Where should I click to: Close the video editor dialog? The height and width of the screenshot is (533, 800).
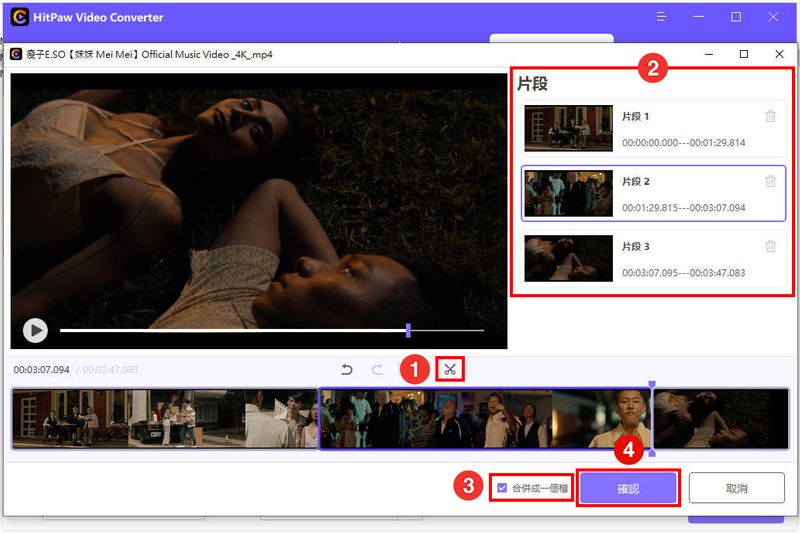[x=779, y=54]
